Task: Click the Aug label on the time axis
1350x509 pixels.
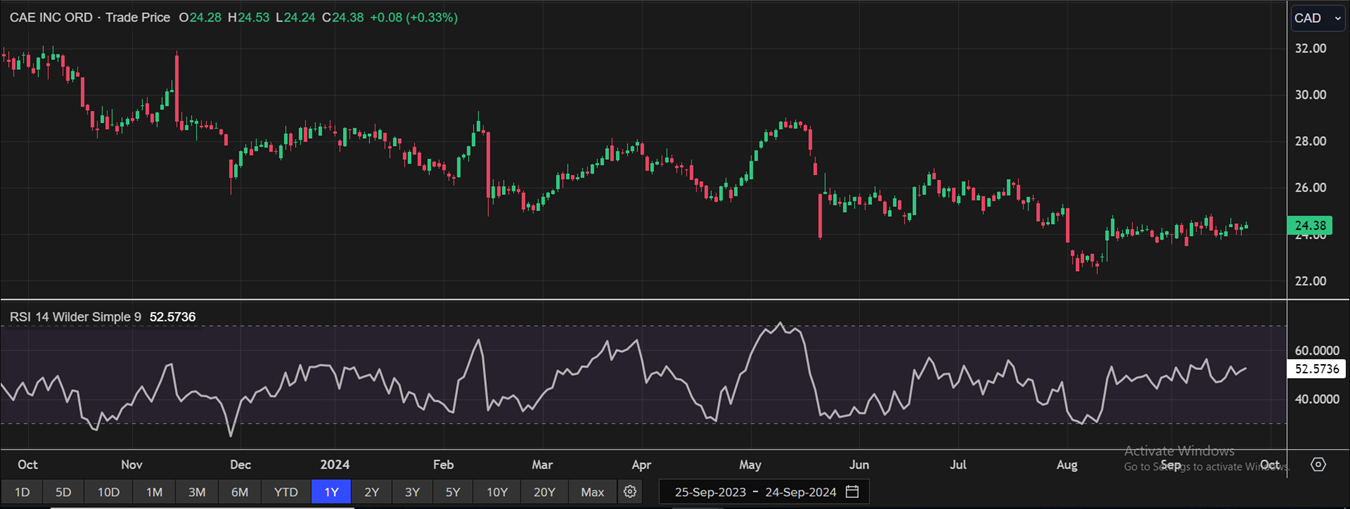Action: click(x=1067, y=465)
